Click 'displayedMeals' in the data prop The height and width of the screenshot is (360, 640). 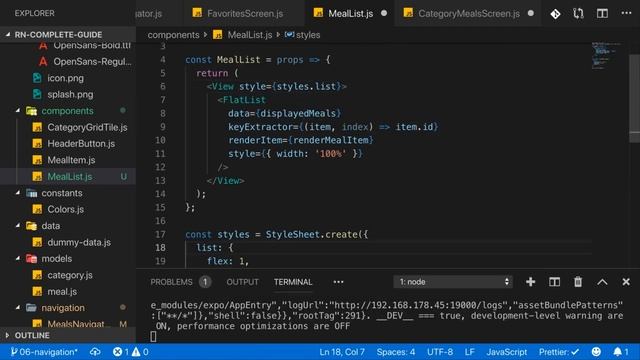coord(298,113)
